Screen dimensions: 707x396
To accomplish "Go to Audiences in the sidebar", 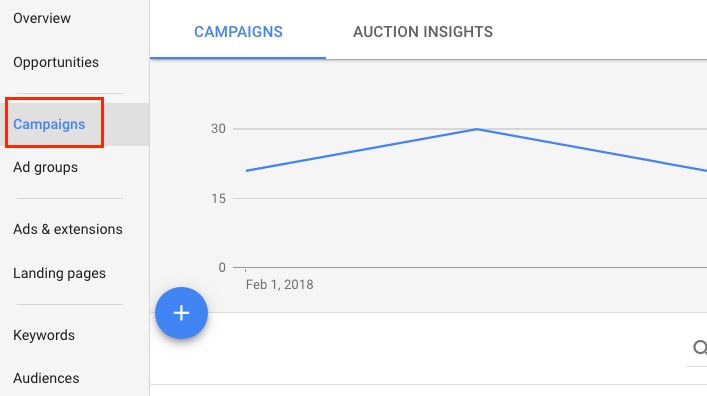I will click(x=46, y=378).
